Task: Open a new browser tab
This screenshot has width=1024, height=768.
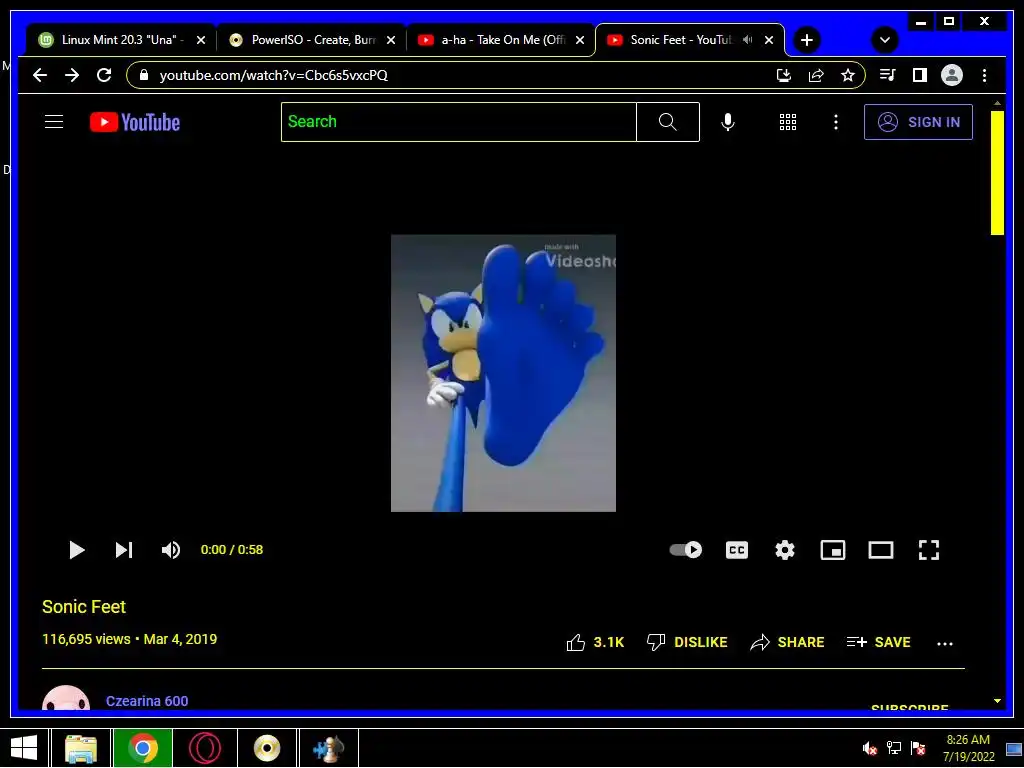Action: coord(807,40)
